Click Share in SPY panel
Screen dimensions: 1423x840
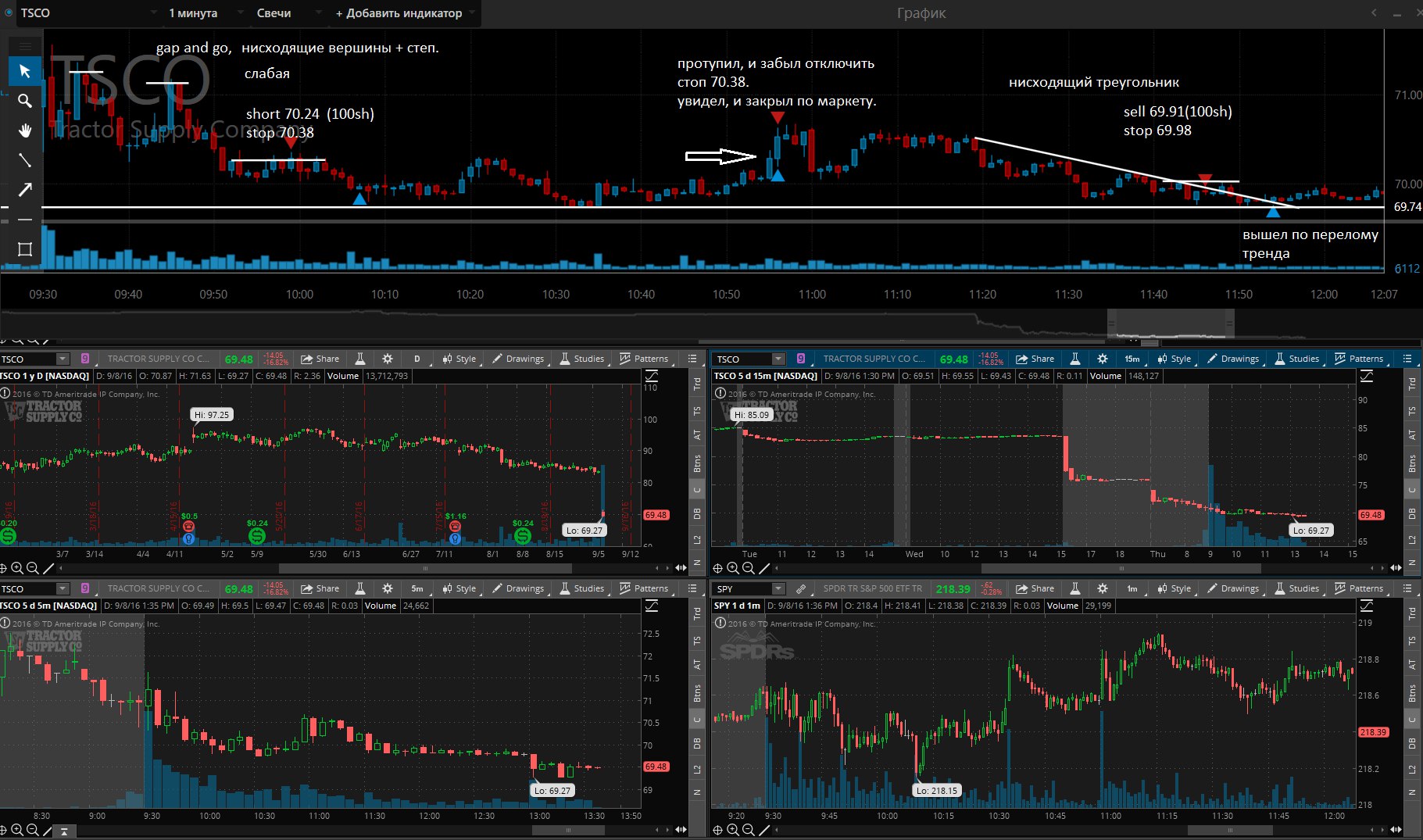coord(1035,588)
